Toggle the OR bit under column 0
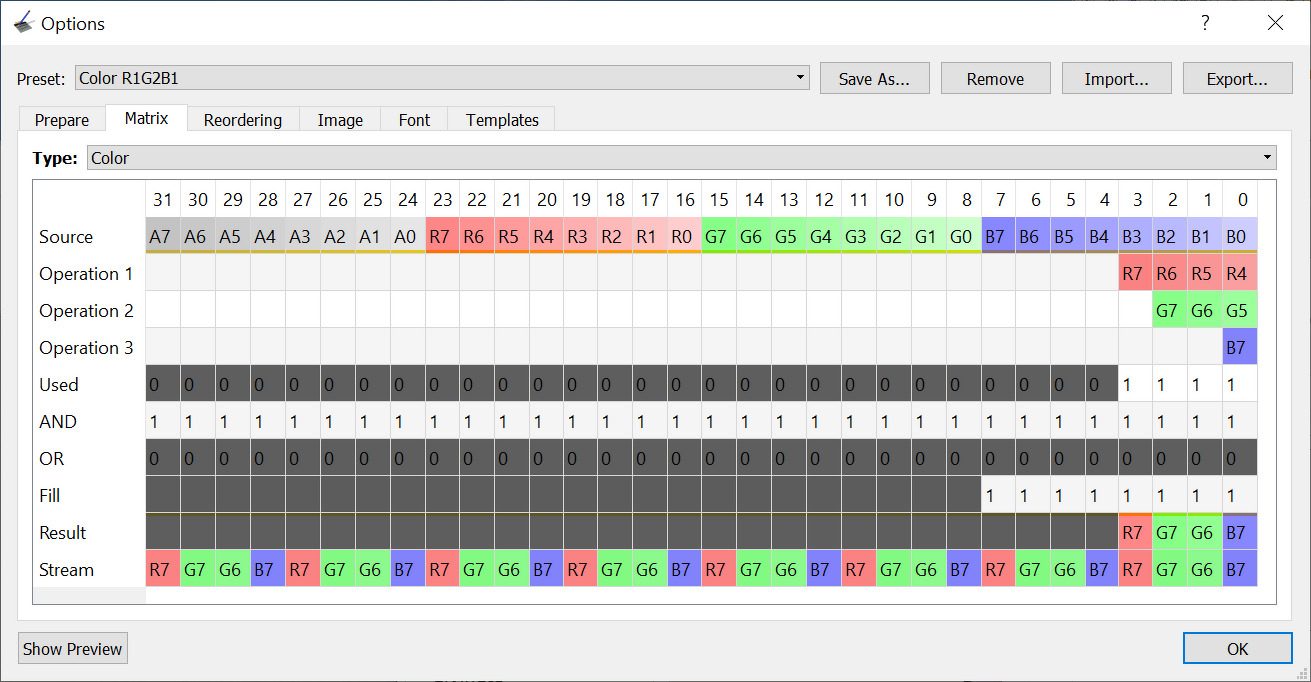The height and width of the screenshot is (682, 1311). (1240, 458)
